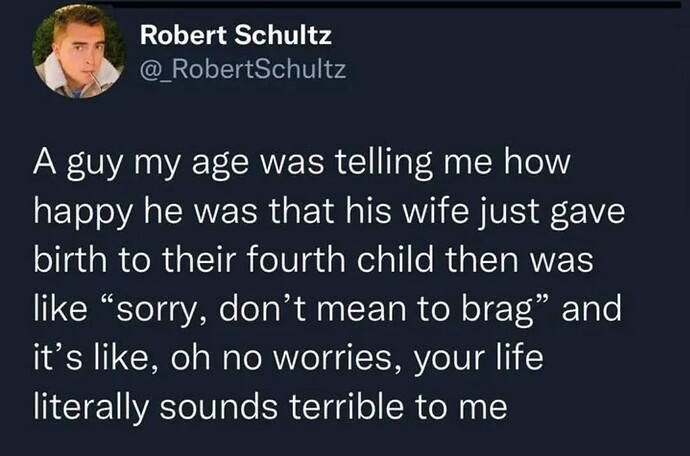Click Robert Schultz's profile avatar

point(79,52)
